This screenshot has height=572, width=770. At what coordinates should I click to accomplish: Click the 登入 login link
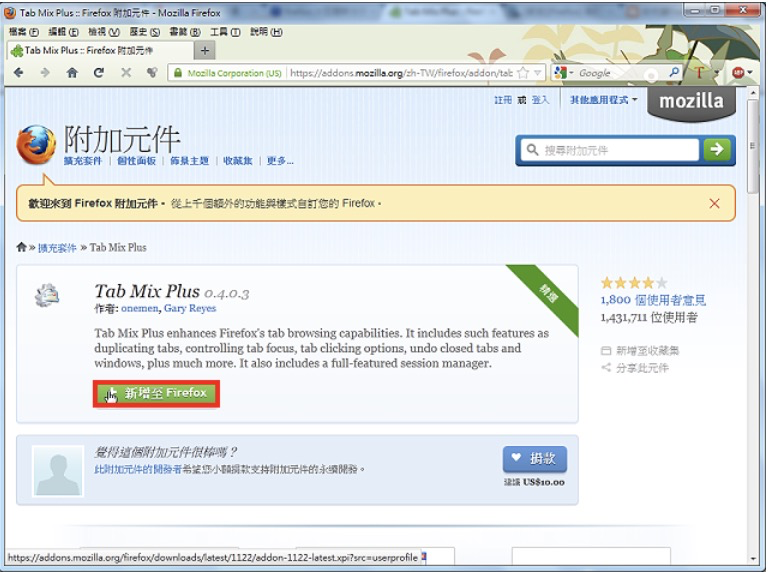(540, 100)
